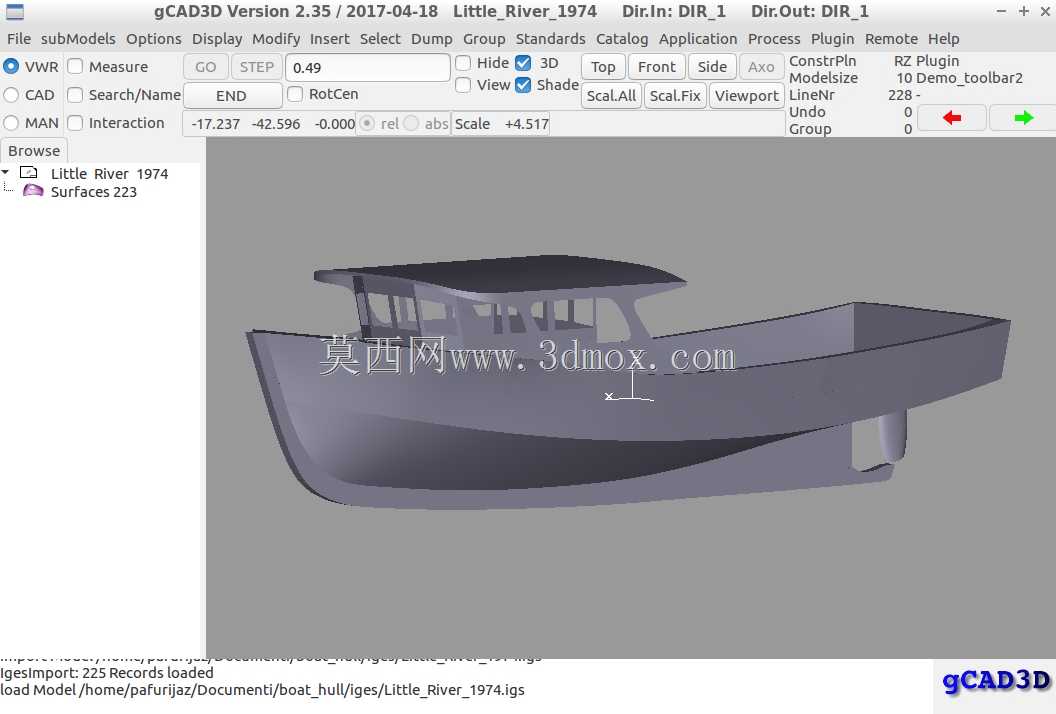
Task: Click the coordinate readout -17.237
Action: click(216, 124)
